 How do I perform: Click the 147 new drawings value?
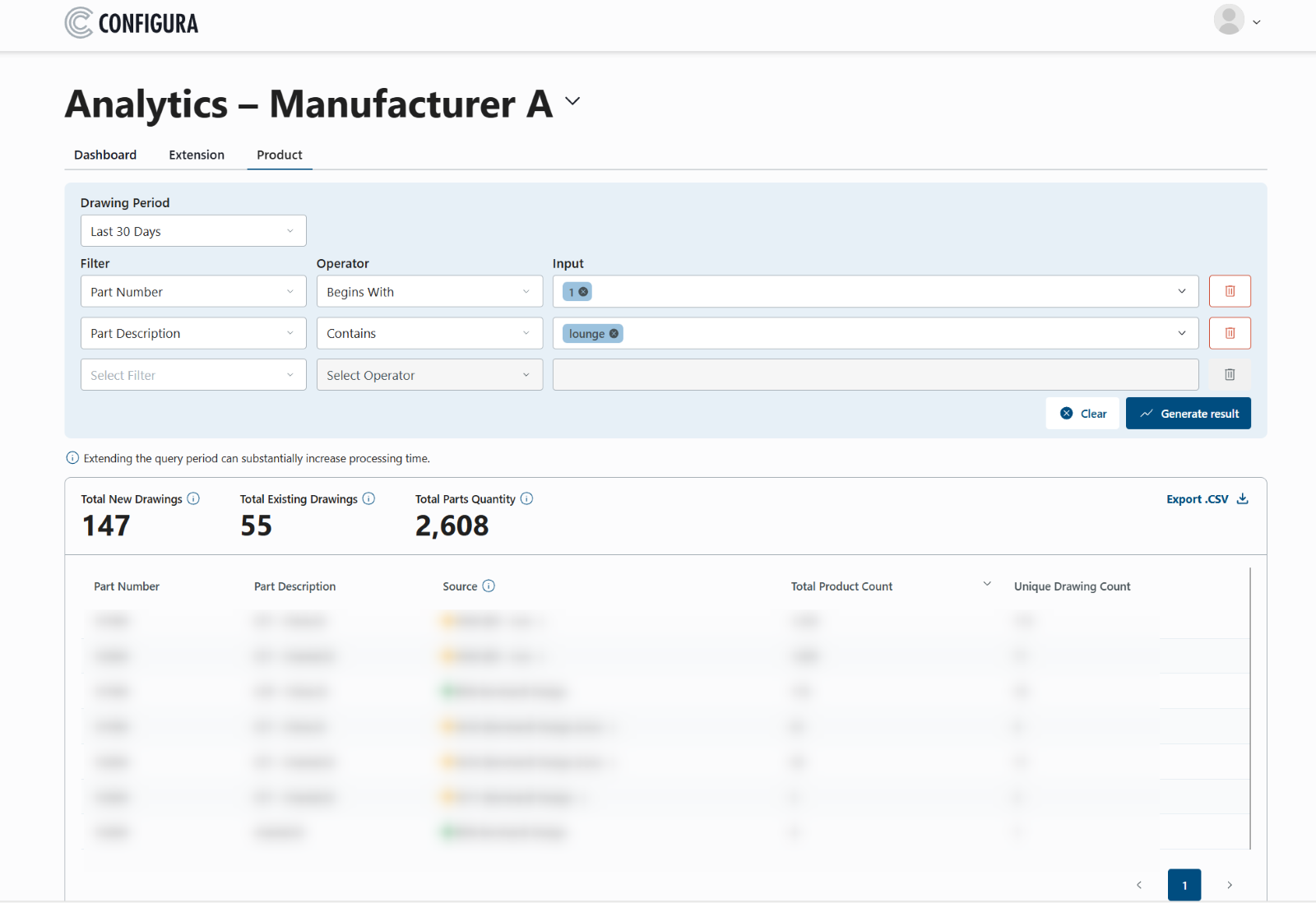[106, 526]
